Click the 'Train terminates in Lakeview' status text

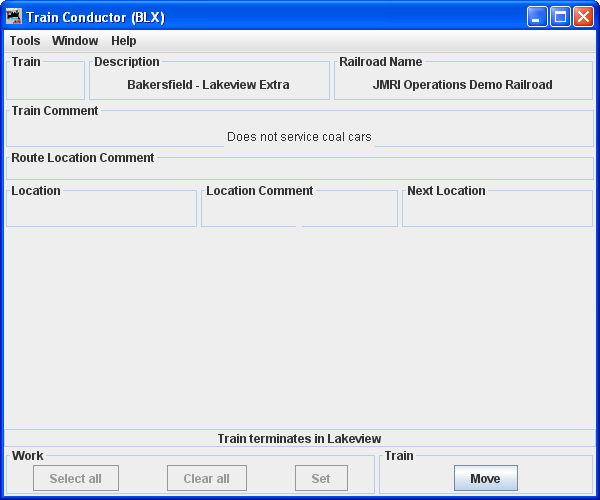click(x=299, y=439)
